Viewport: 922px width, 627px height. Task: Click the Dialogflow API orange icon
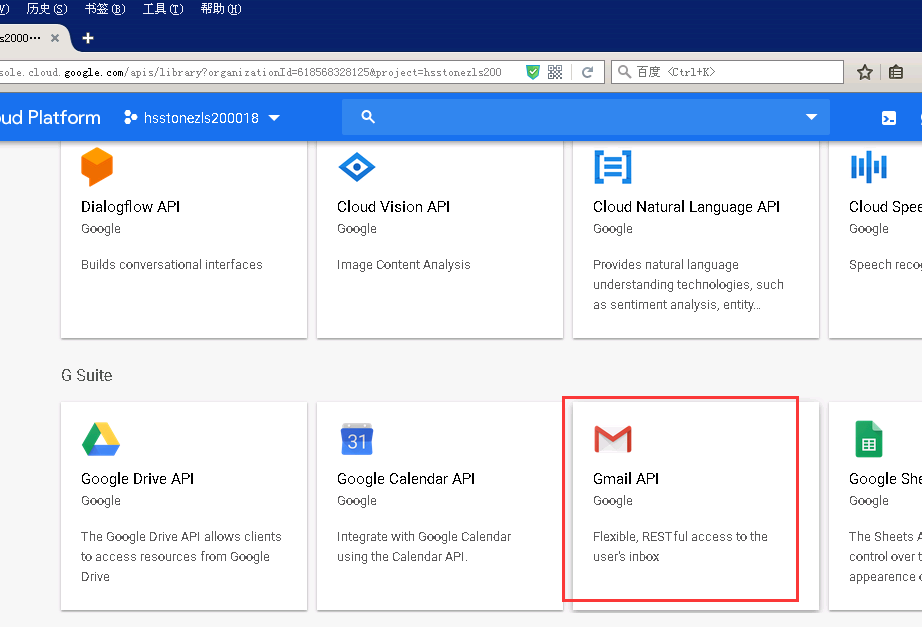tap(97, 166)
